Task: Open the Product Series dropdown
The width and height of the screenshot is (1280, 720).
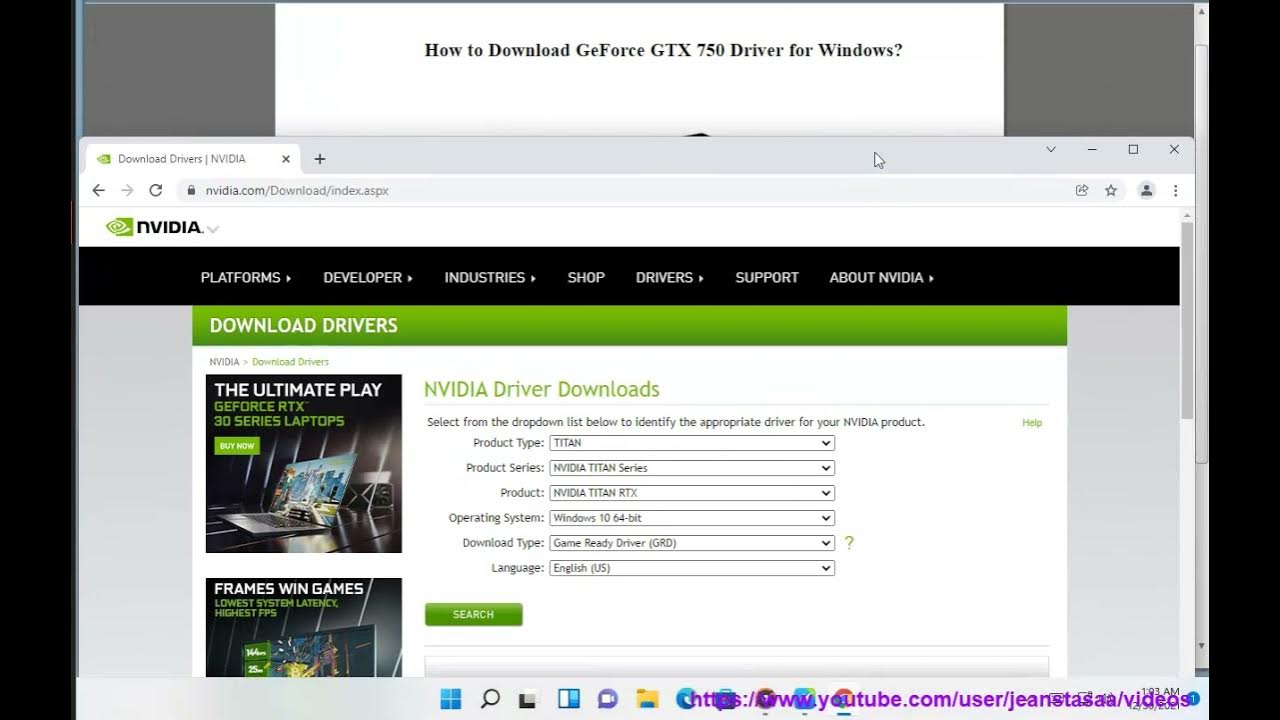Action: click(692, 468)
